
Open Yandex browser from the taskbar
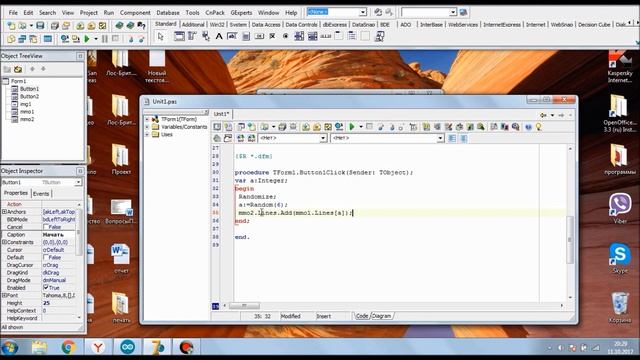tap(98, 347)
